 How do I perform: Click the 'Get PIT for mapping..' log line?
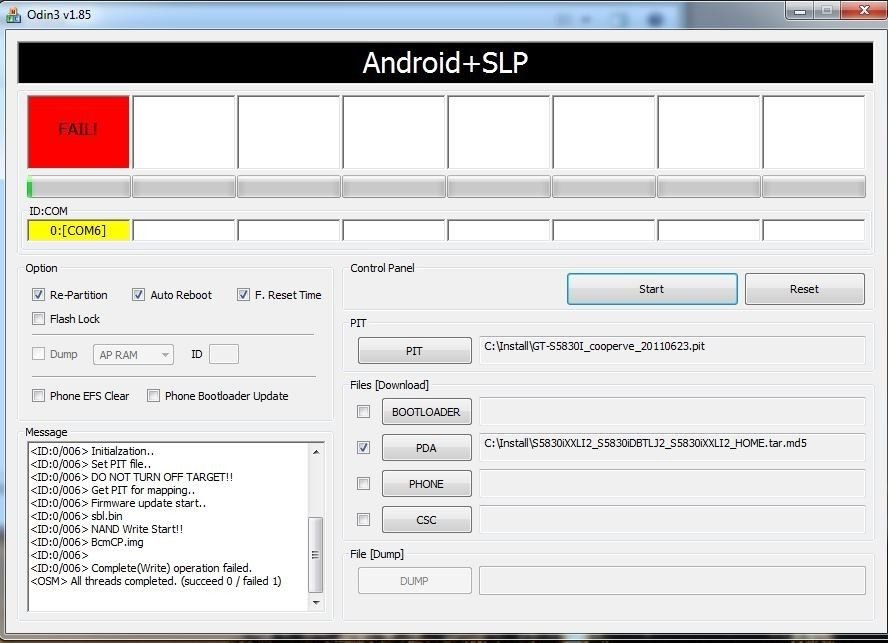[x=112, y=490]
